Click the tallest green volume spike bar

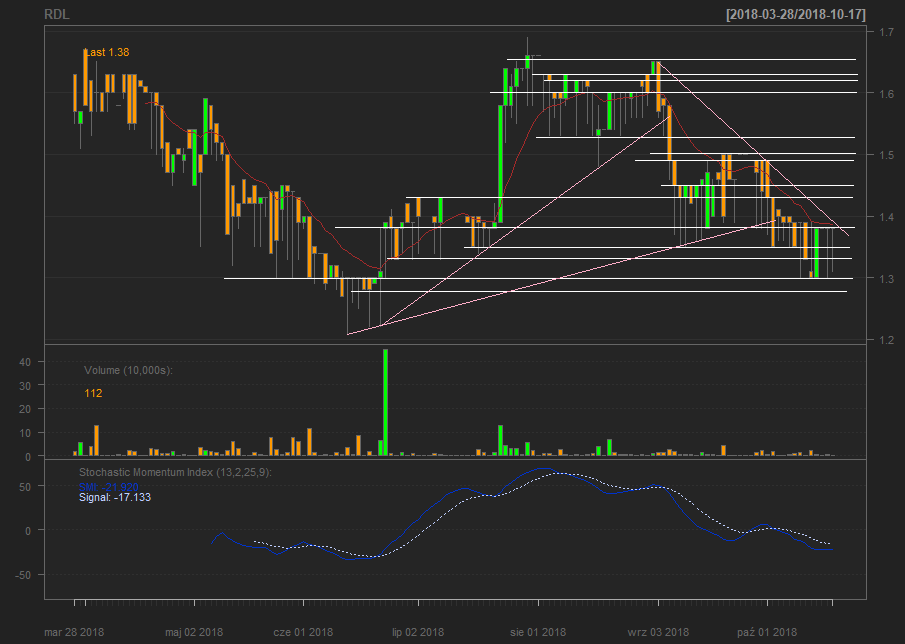[x=386, y=402]
